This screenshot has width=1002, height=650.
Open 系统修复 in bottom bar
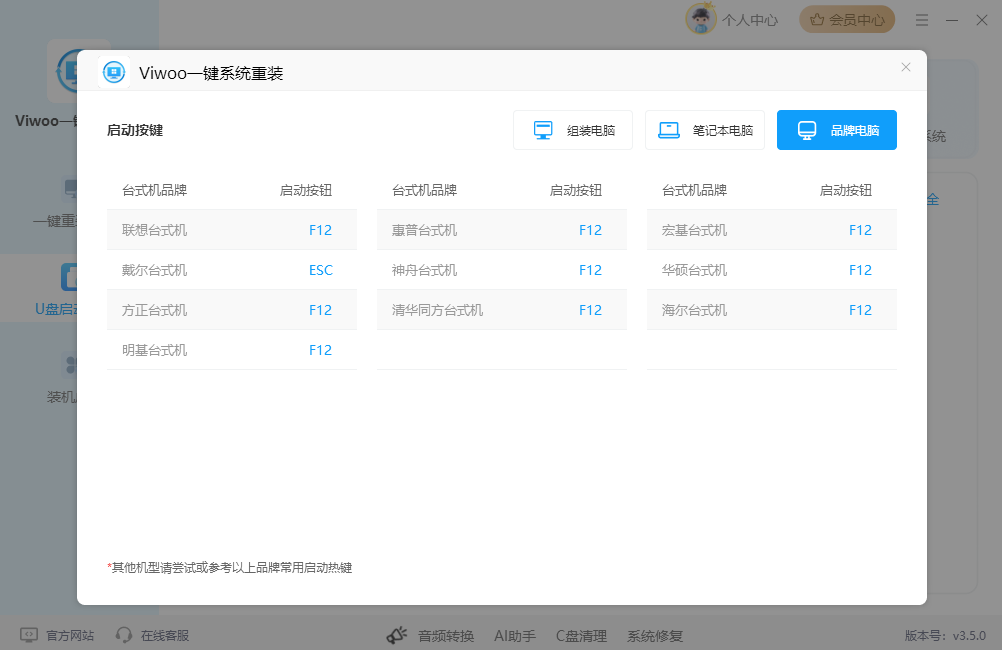pos(654,636)
